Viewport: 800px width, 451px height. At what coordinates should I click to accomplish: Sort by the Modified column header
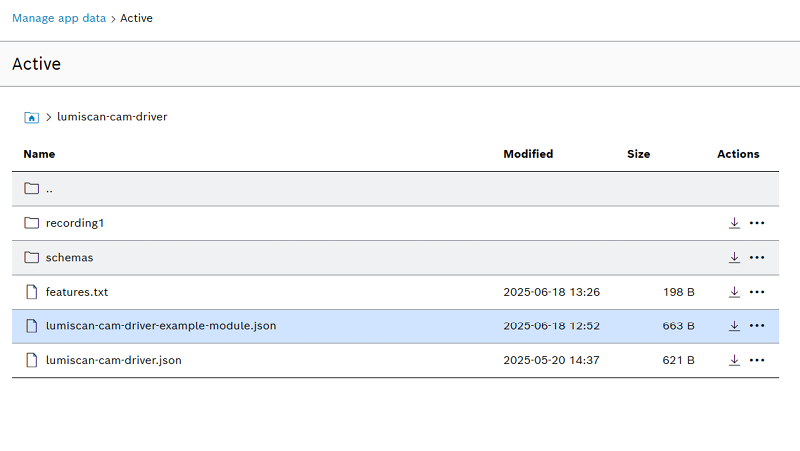(528, 154)
